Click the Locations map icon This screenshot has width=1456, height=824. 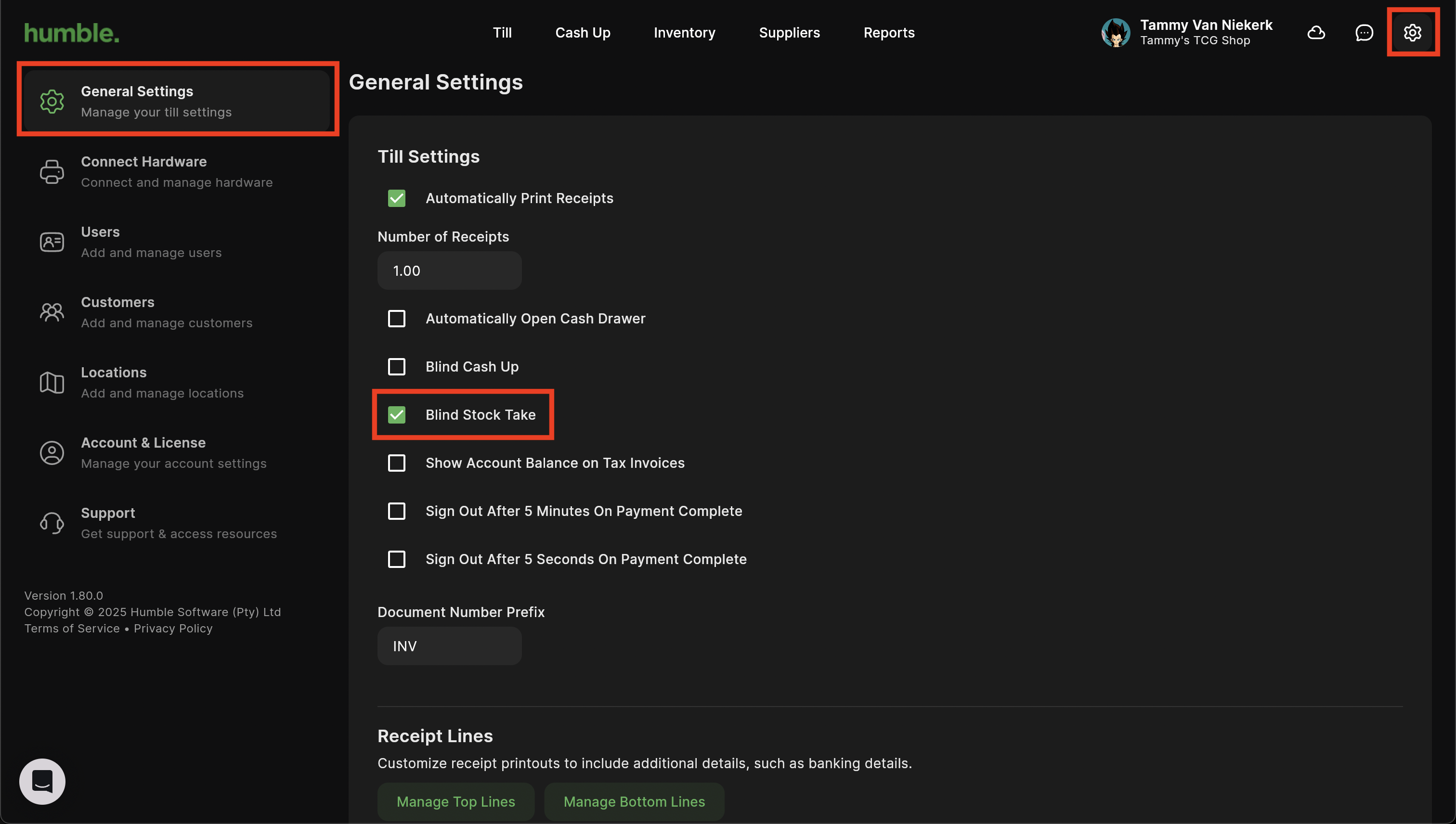52,383
